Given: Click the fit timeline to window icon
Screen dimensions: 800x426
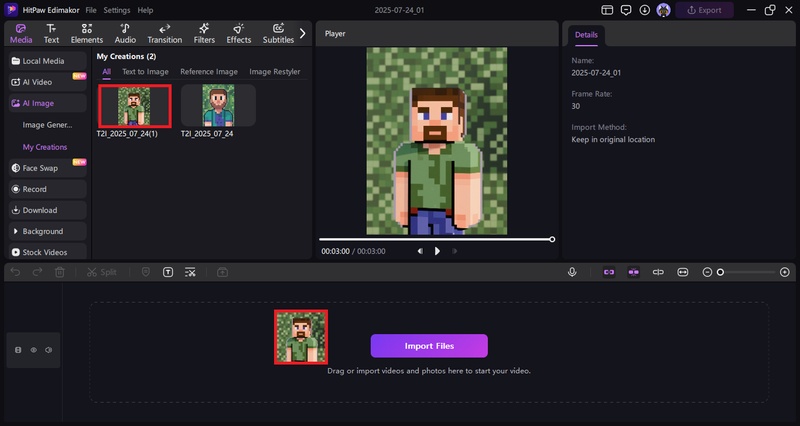Looking at the screenshot, I should point(683,272).
